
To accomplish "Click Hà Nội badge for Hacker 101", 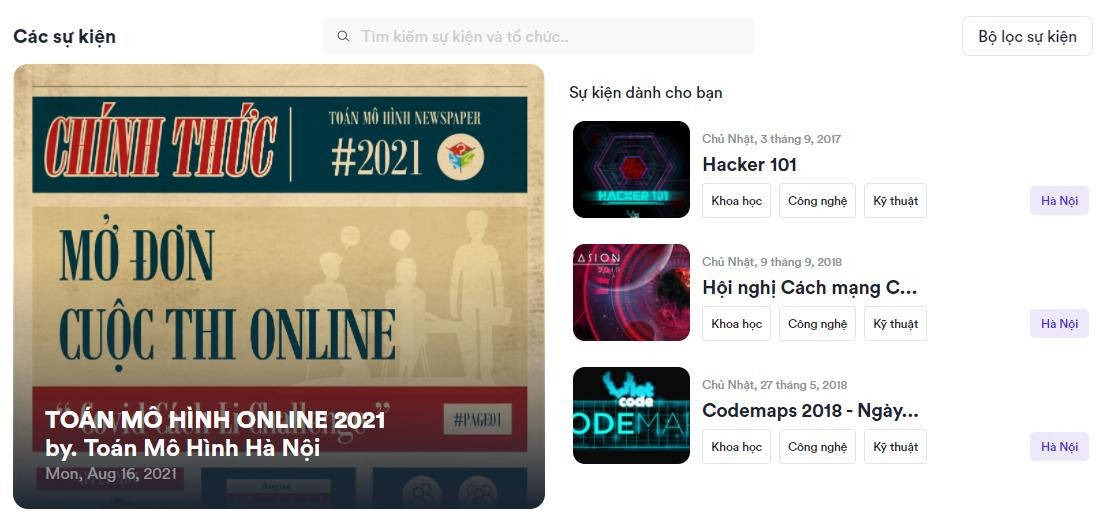I will [x=1059, y=201].
